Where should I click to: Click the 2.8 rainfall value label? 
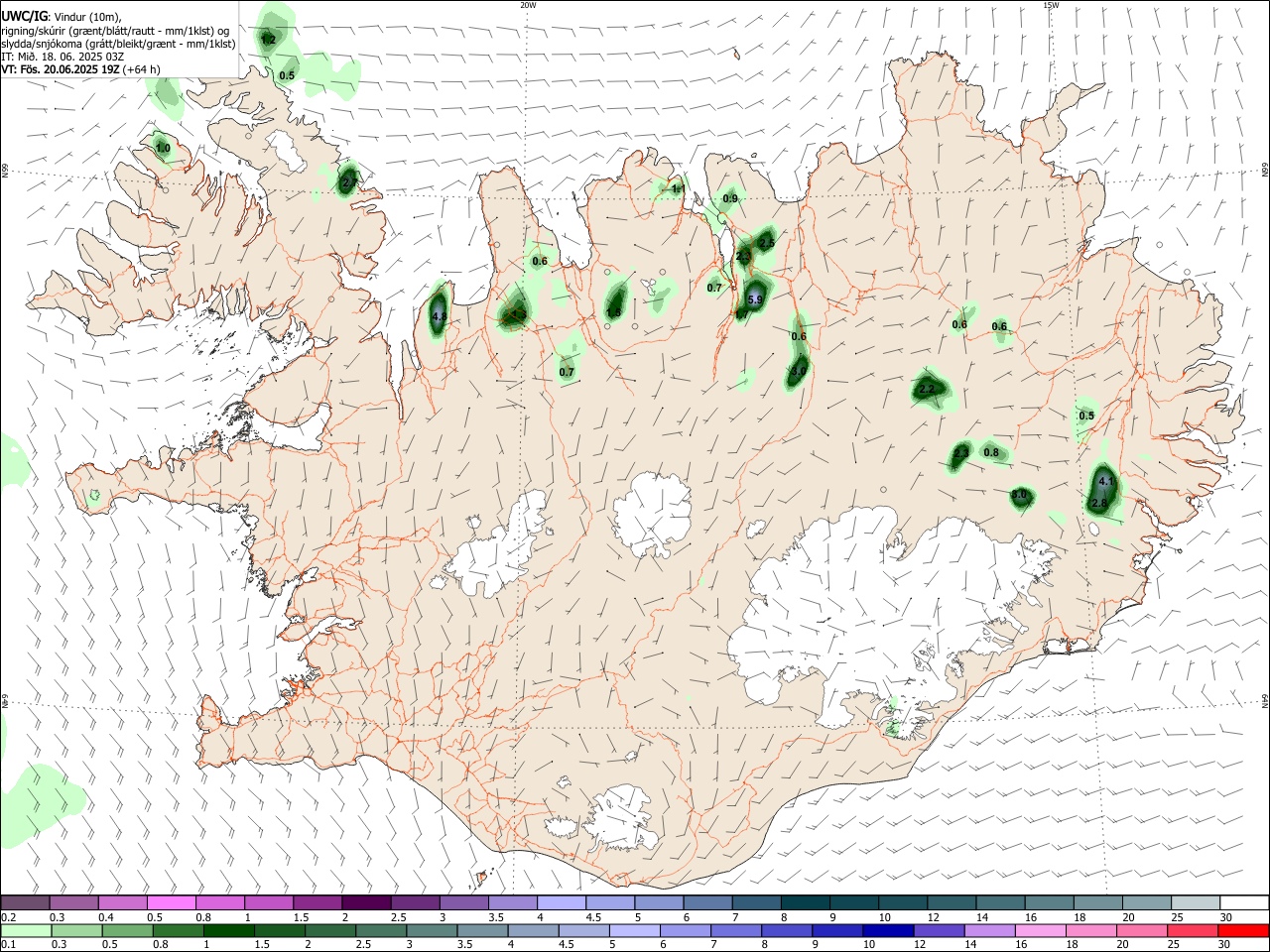pyautogui.click(x=1099, y=504)
